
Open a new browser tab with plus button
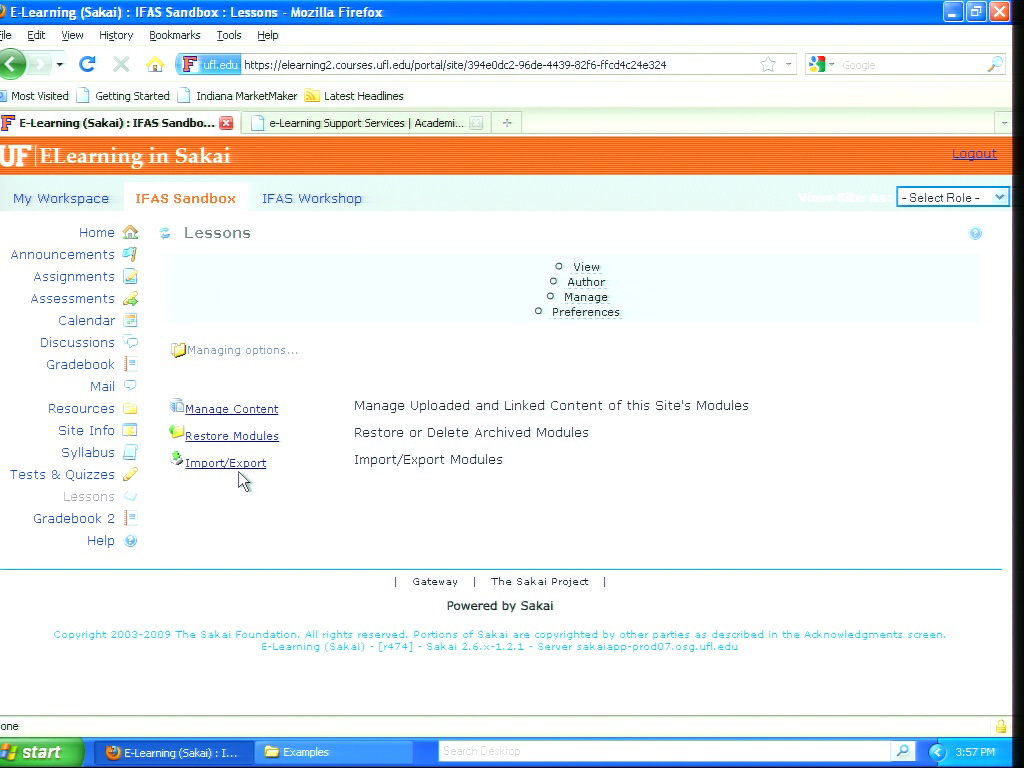coord(507,123)
